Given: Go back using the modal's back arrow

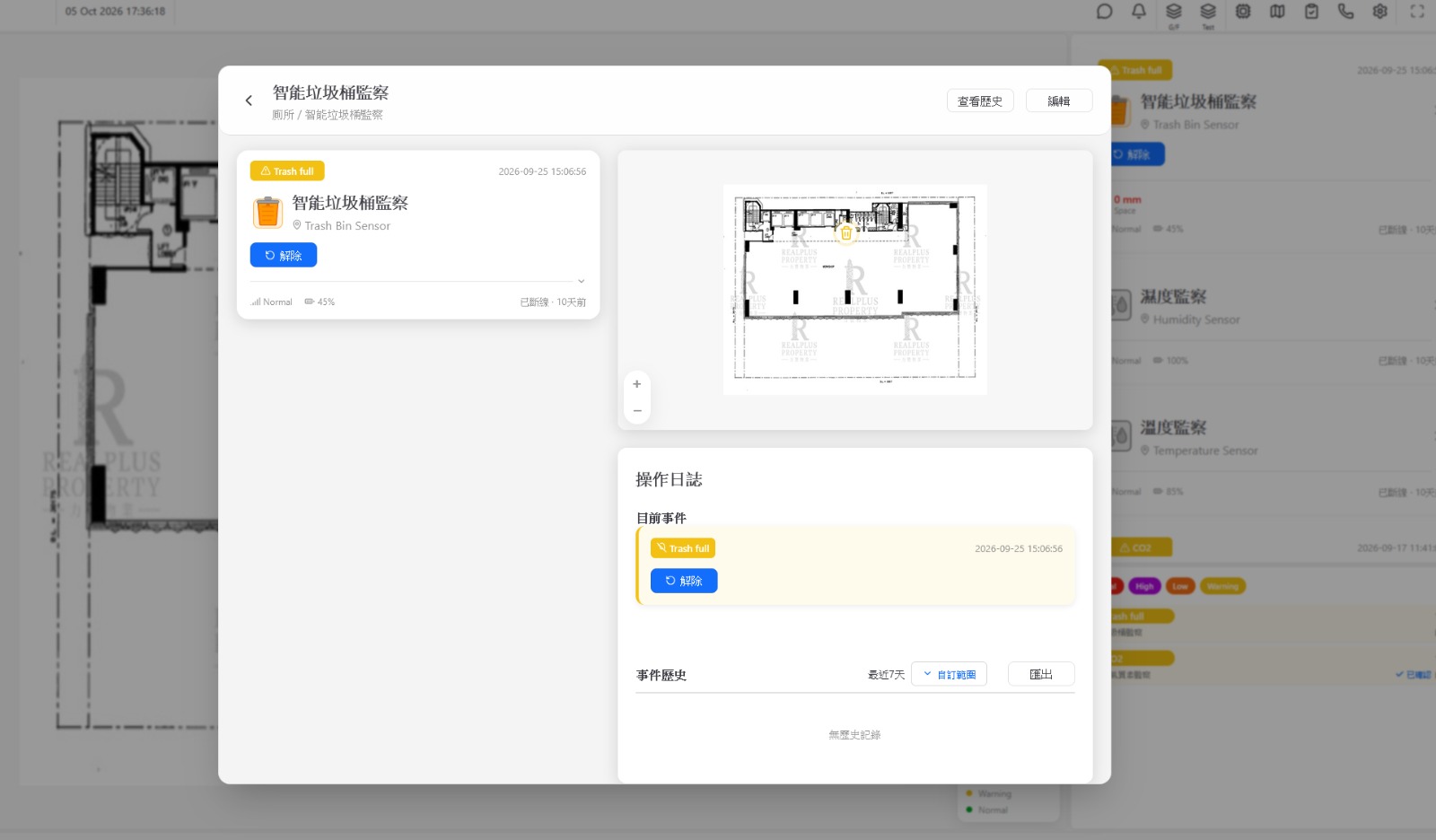Looking at the screenshot, I should tap(249, 101).
